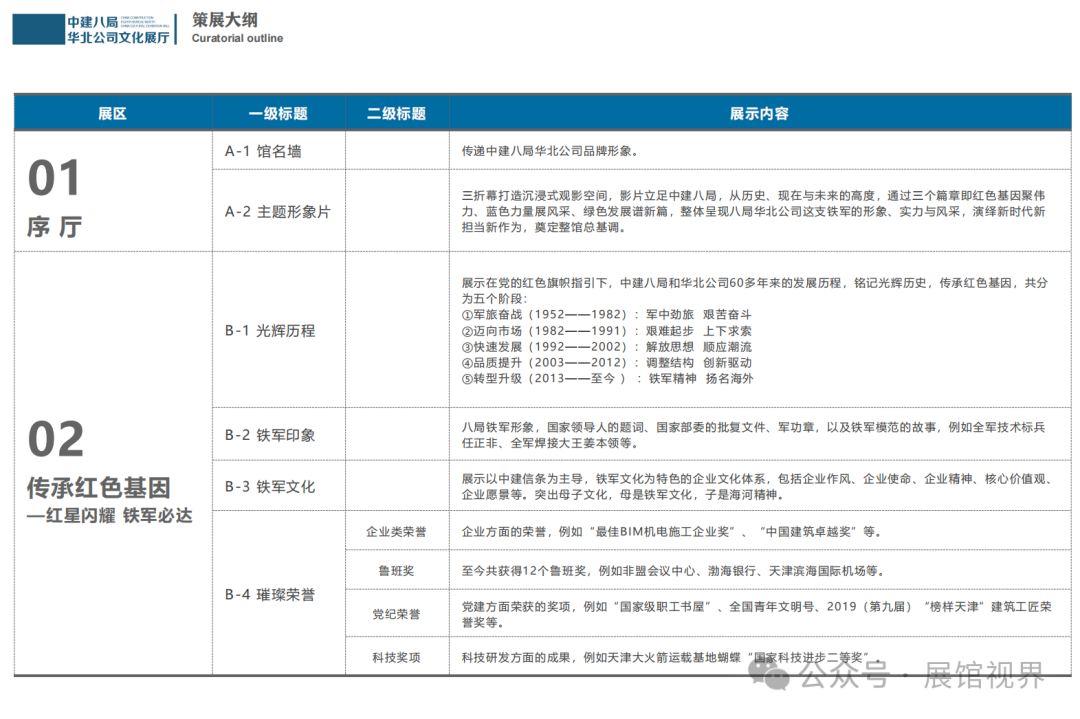Click the Curatorial outline subtitle
The image size is (1080, 719).
pyautogui.click(x=237, y=39)
